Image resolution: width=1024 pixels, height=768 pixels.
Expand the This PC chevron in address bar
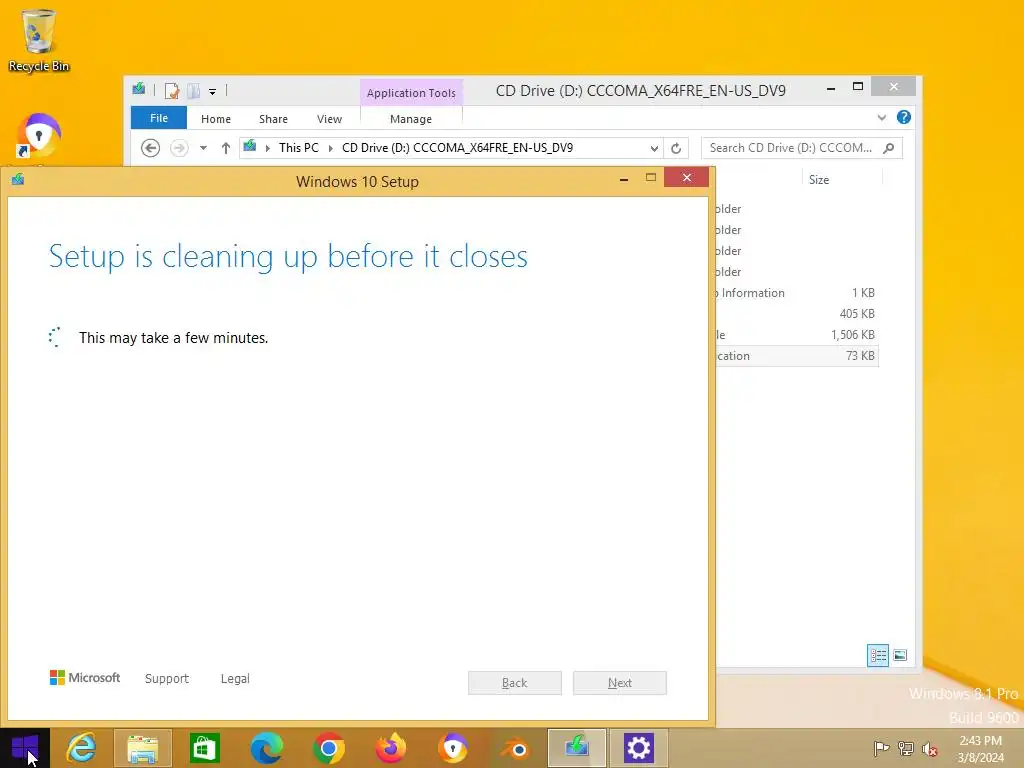(x=330, y=148)
